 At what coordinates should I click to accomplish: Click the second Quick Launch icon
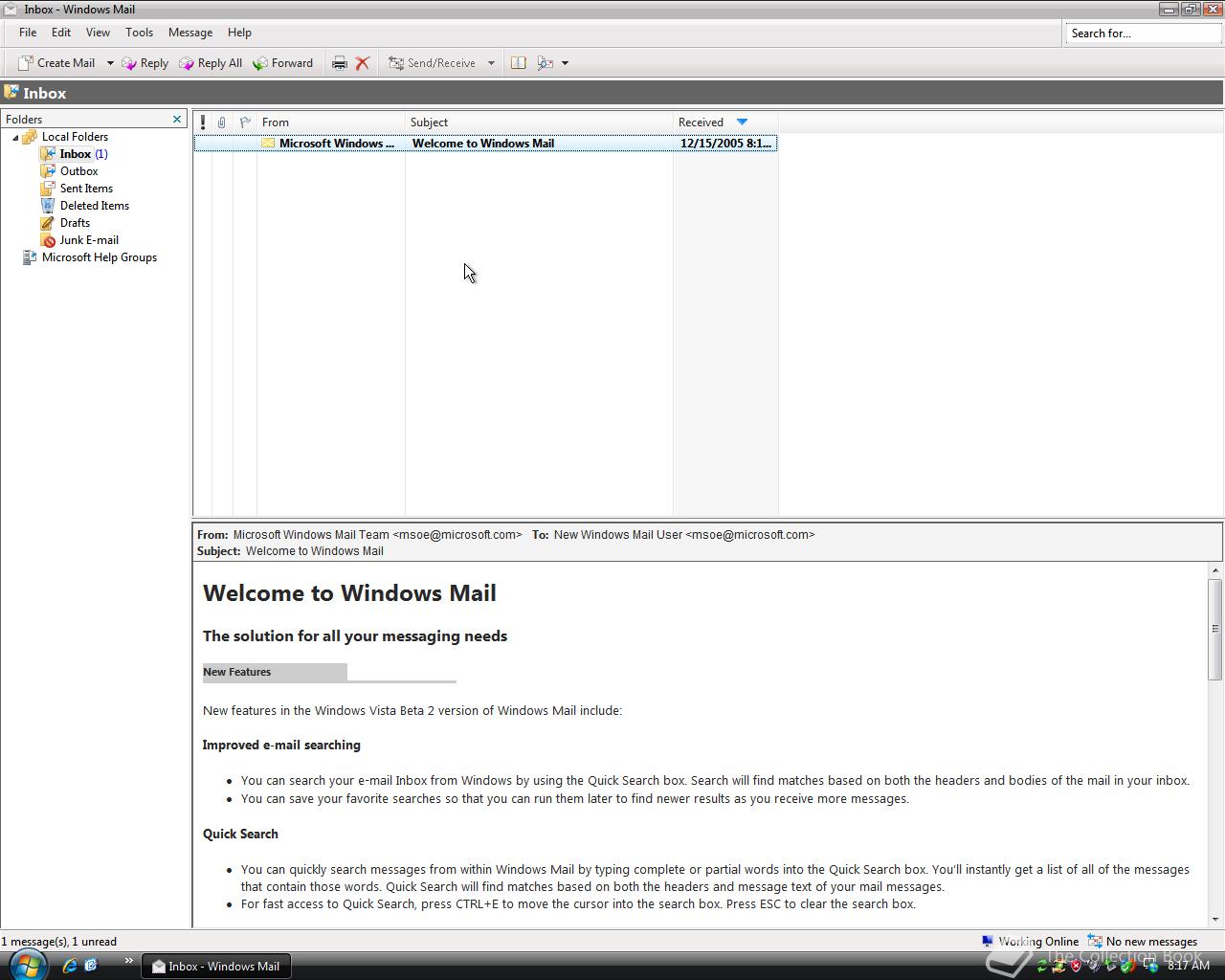pyautogui.click(x=91, y=966)
